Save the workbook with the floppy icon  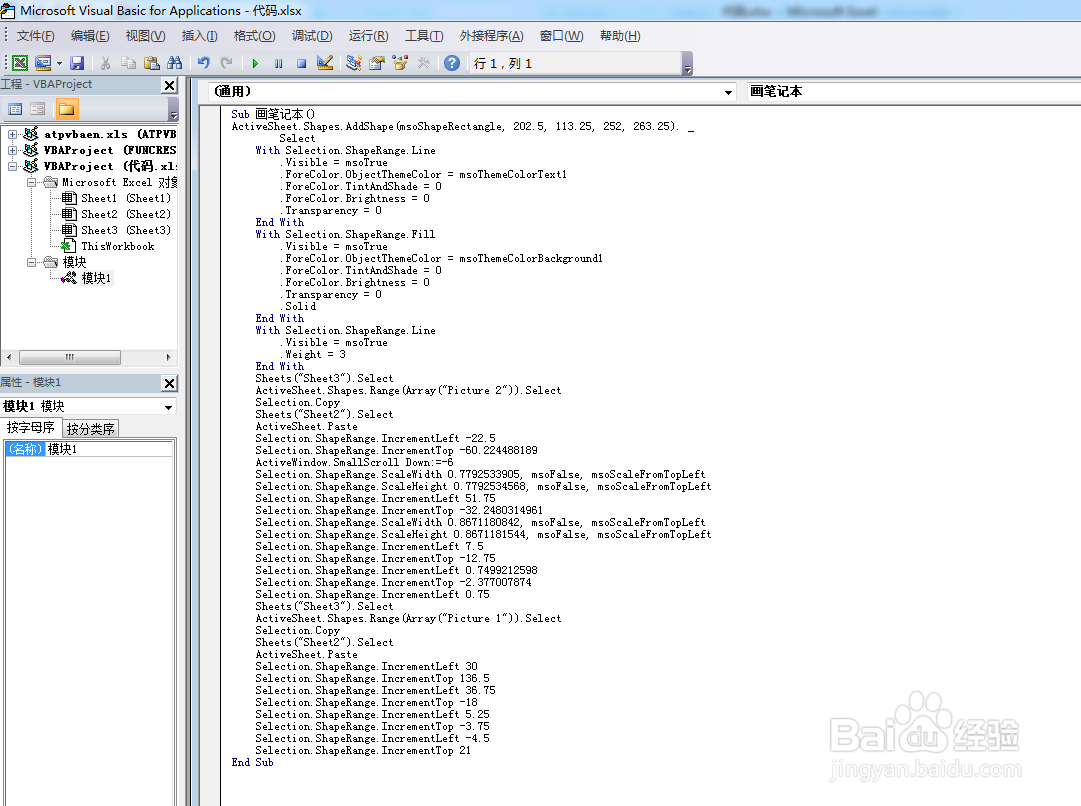tap(77, 63)
